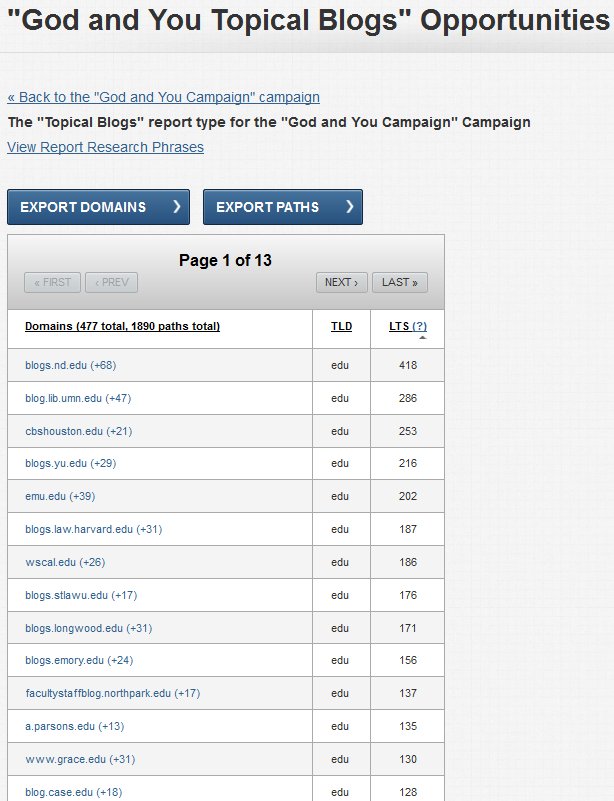Click the LTS sort arrow indicator
The height and width of the screenshot is (801, 614).
421,338
